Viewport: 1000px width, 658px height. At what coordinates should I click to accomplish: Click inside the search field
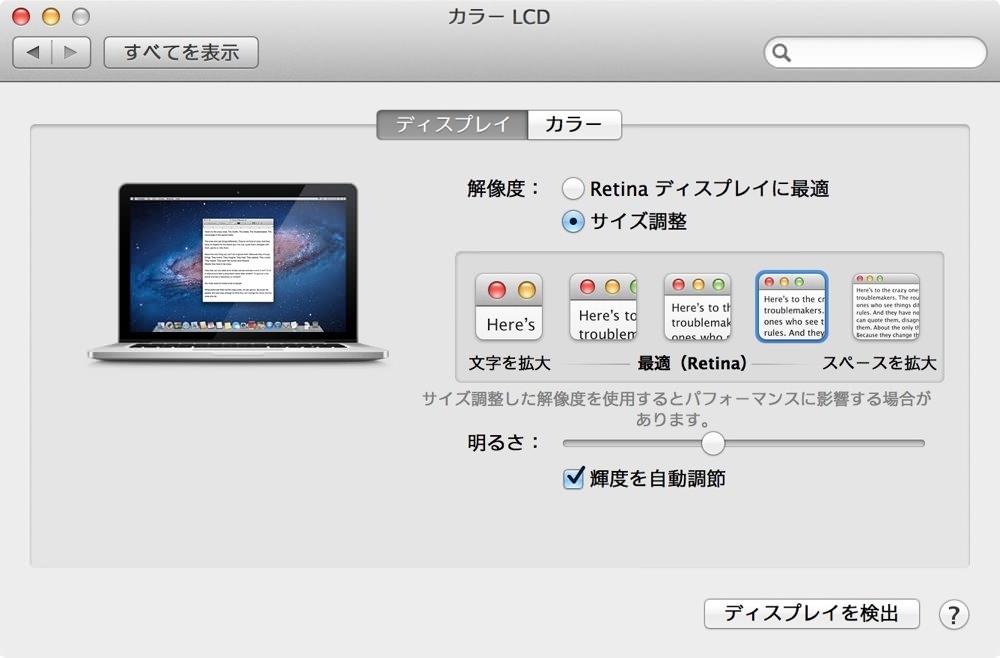[875, 52]
